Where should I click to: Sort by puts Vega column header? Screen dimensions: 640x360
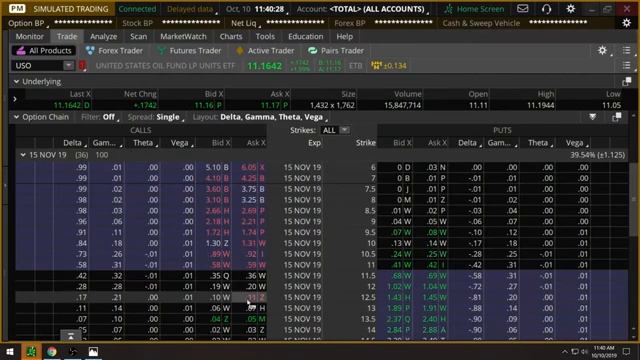574,143
